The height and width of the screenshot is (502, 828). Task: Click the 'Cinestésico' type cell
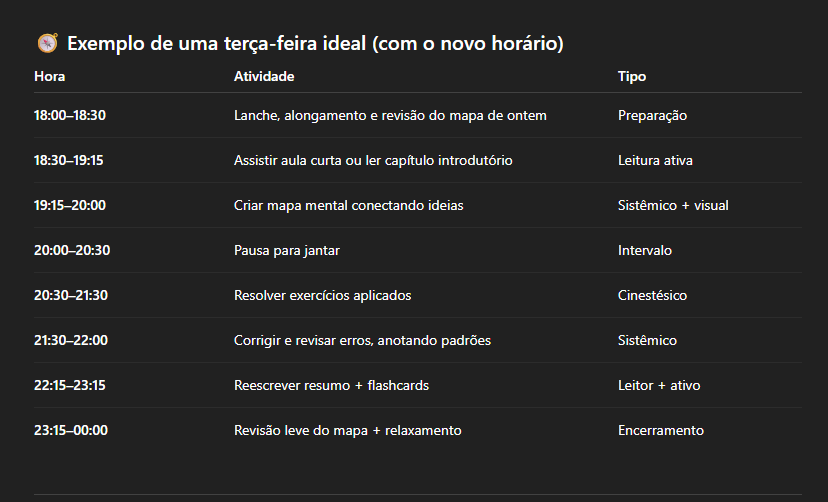652,296
